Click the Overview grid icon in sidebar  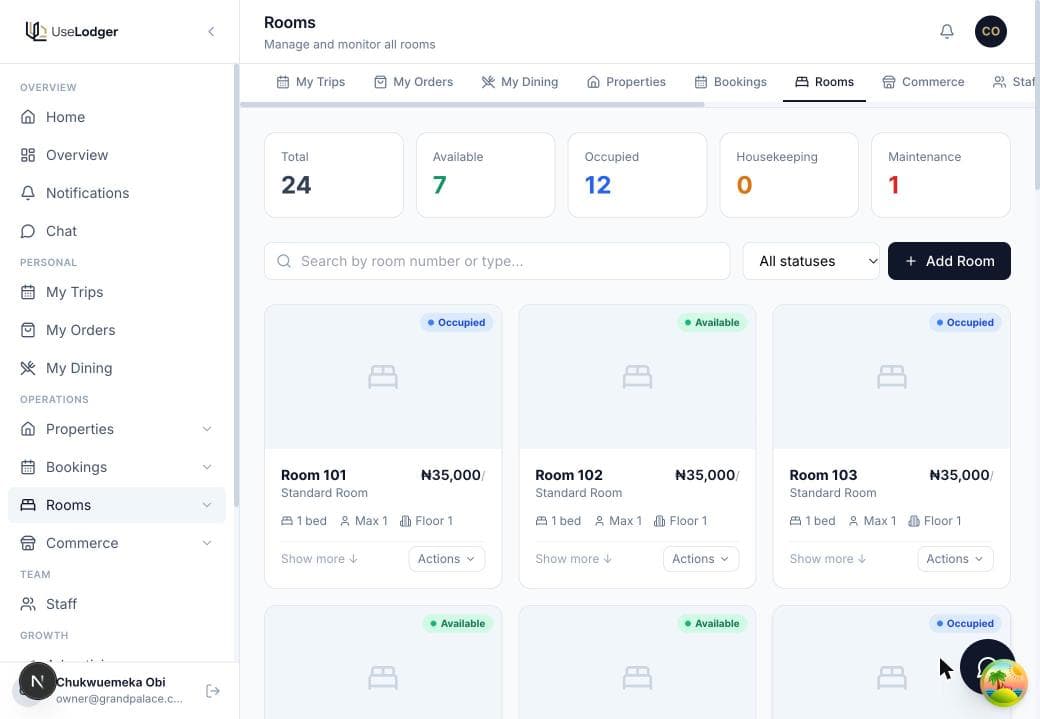coord(28,155)
